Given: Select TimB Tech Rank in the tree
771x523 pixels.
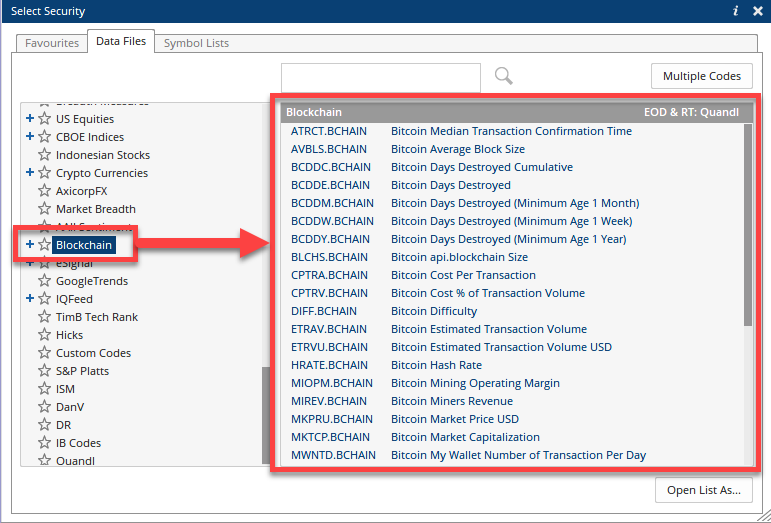Looking at the screenshot, I should click(x=97, y=317).
